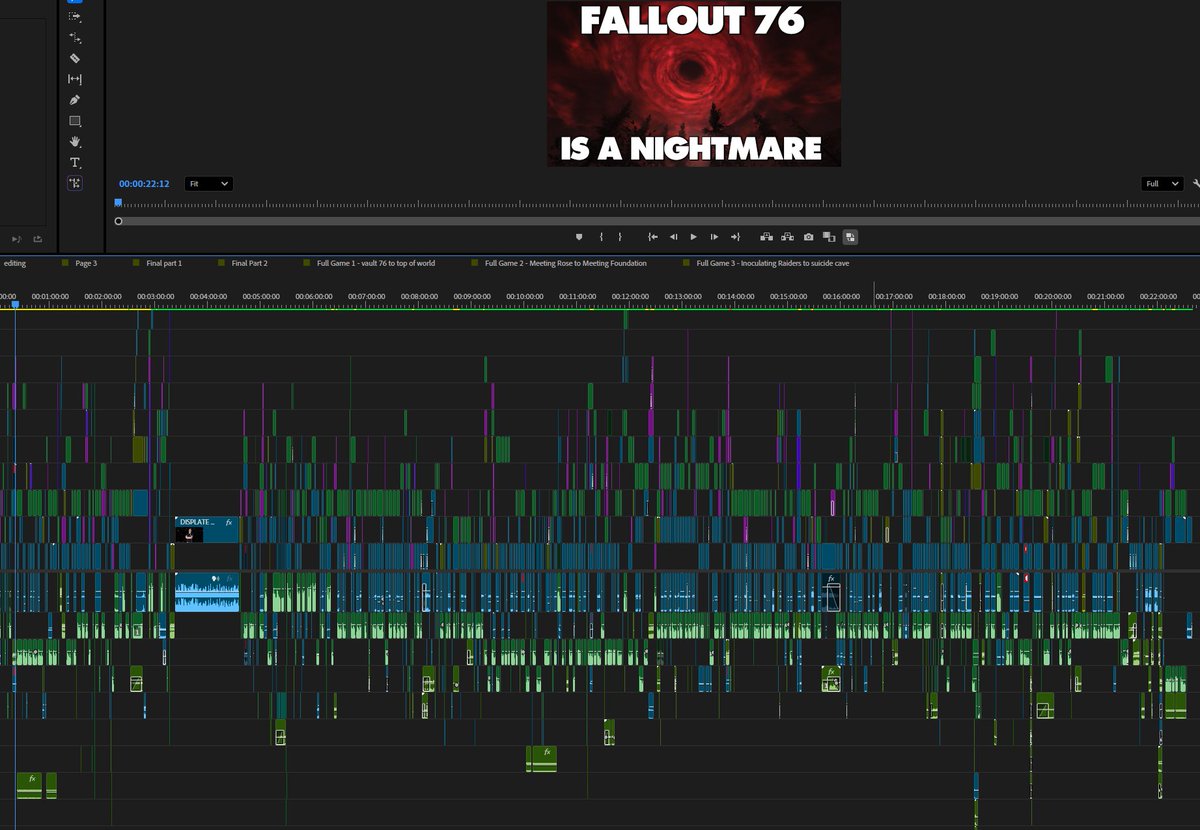Select the DISPLATE video clip

207,529
